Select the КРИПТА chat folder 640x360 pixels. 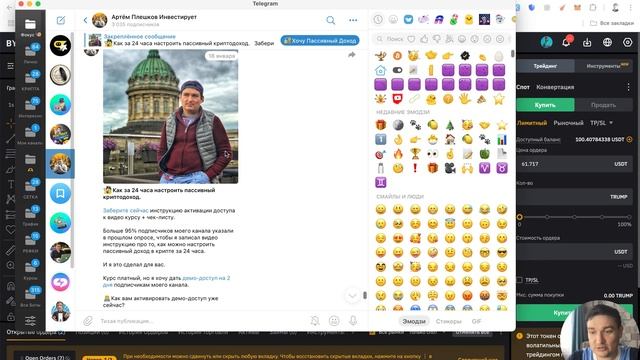tap(31, 79)
